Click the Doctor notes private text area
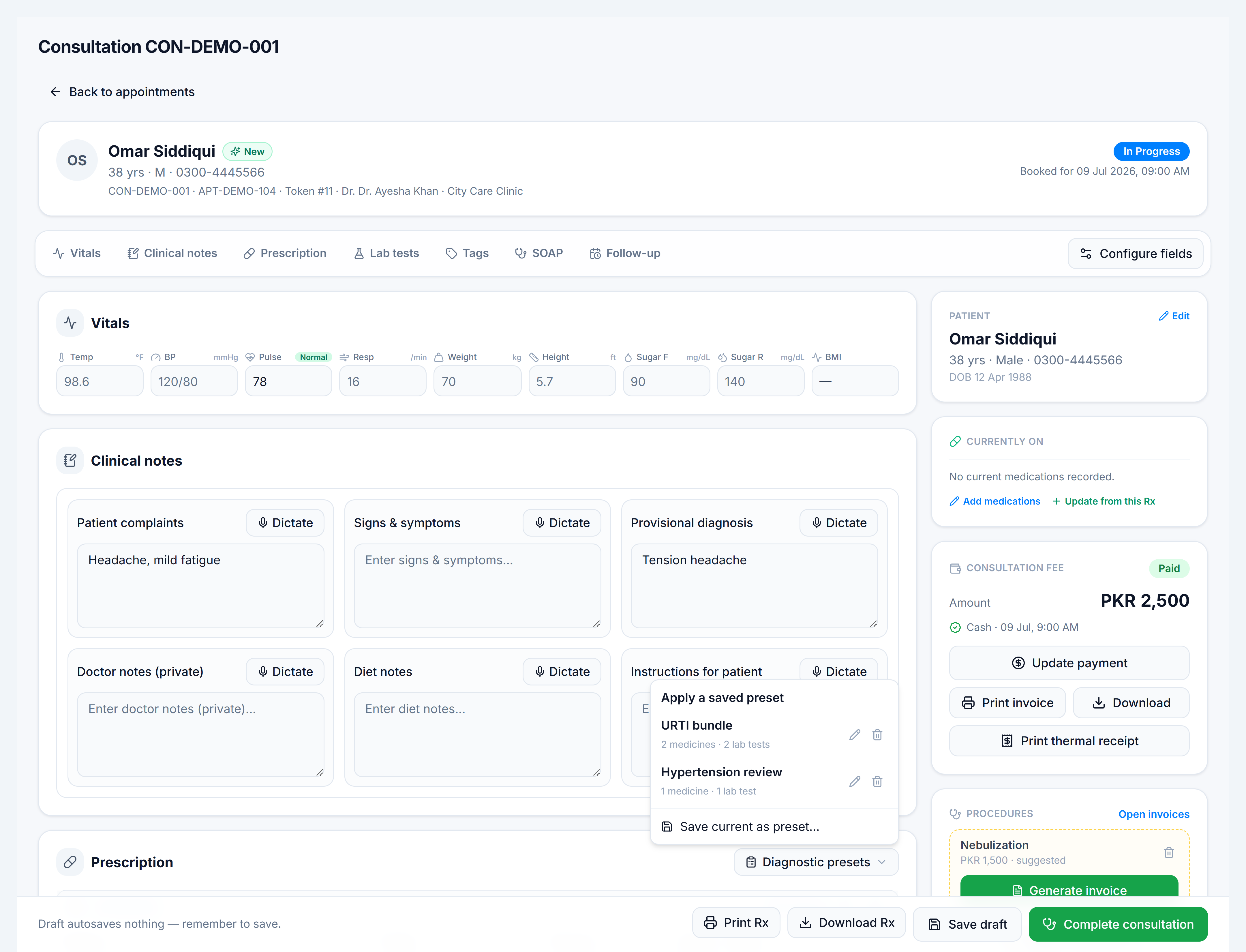 coord(200,734)
